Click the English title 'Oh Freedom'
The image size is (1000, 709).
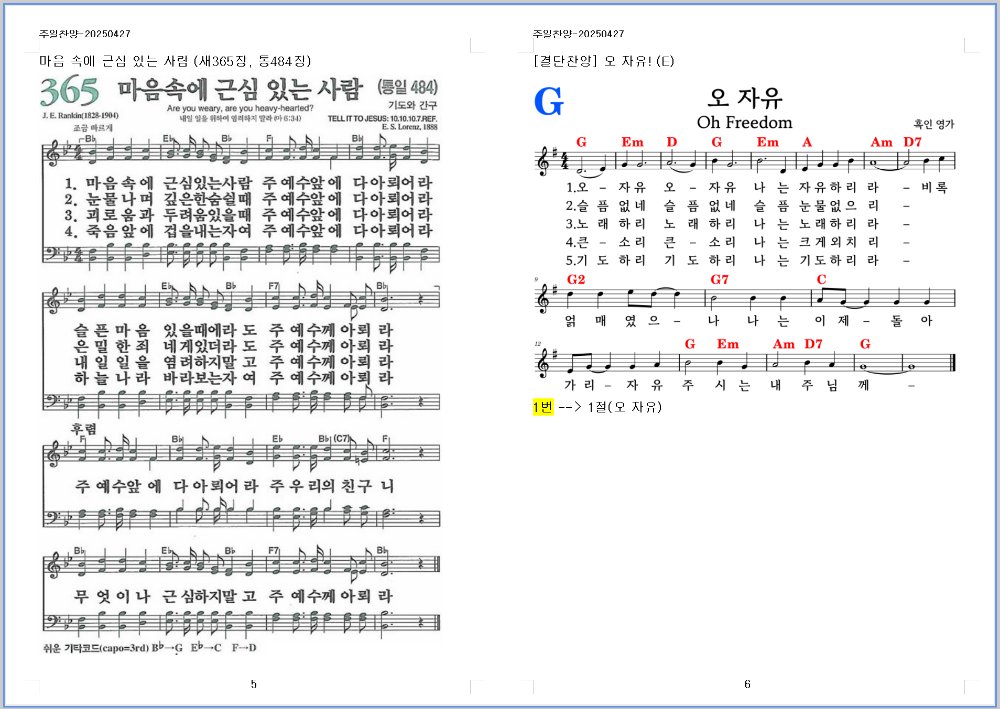tap(744, 122)
